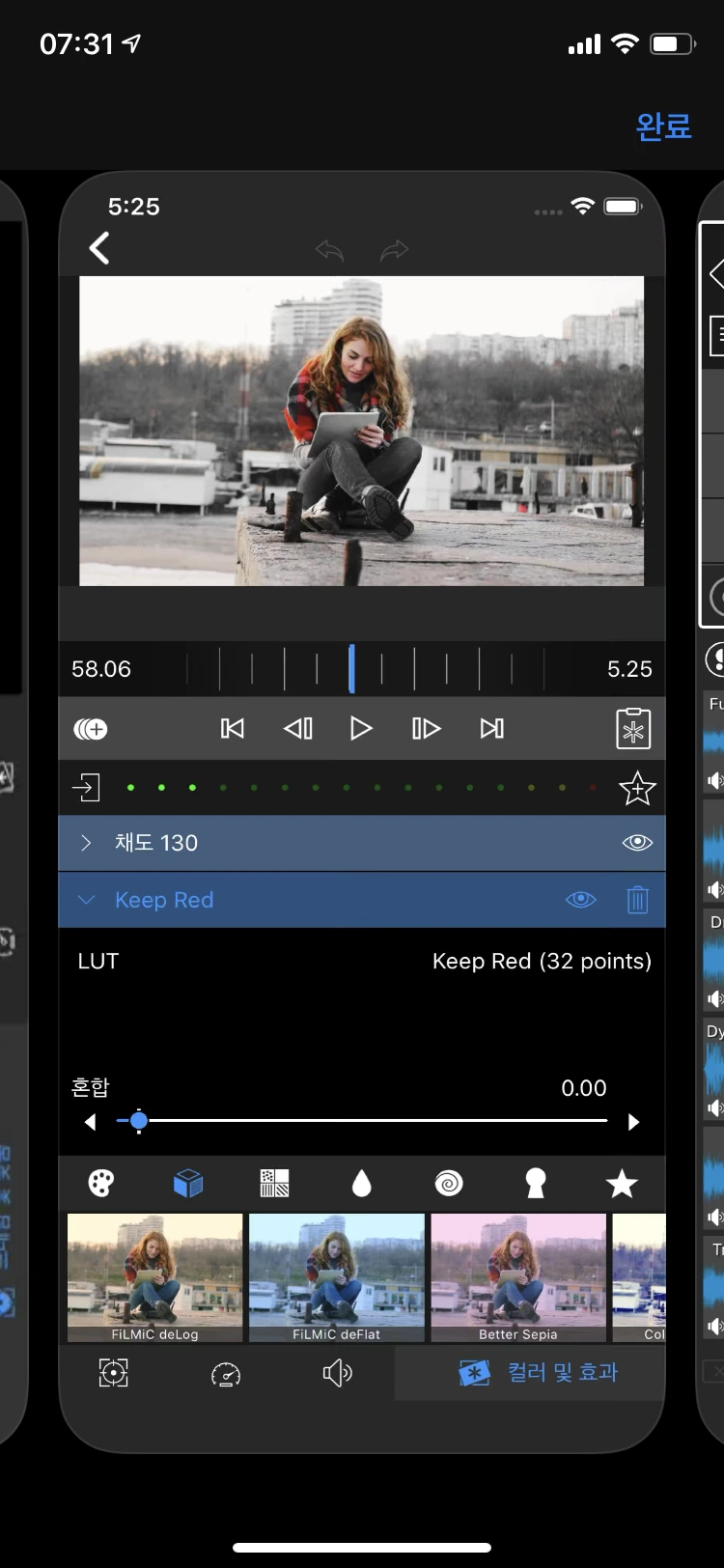Open the frame and fit crop tab
The height and width of the screenshot is (1568, 724).
click(x=114, y=1372)
